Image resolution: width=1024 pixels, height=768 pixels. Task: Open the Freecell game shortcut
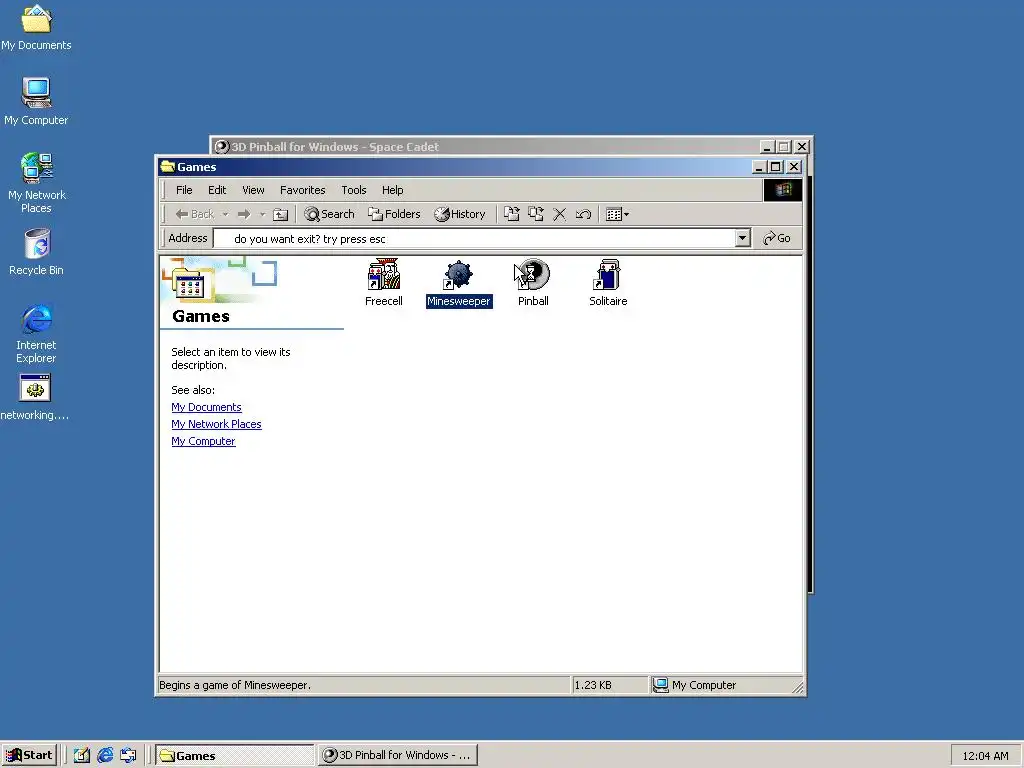[x=383, y=282]
